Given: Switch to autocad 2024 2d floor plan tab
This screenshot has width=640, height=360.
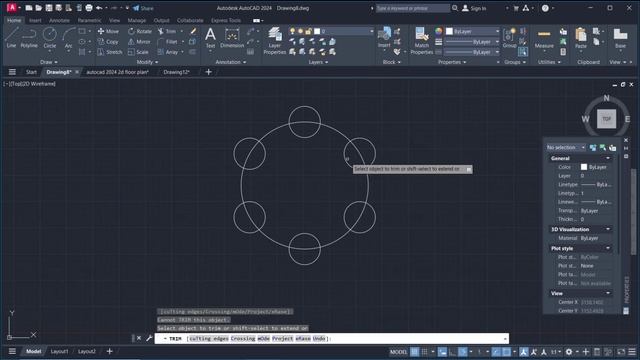Looking at the screenshot, I should [117, 72].
